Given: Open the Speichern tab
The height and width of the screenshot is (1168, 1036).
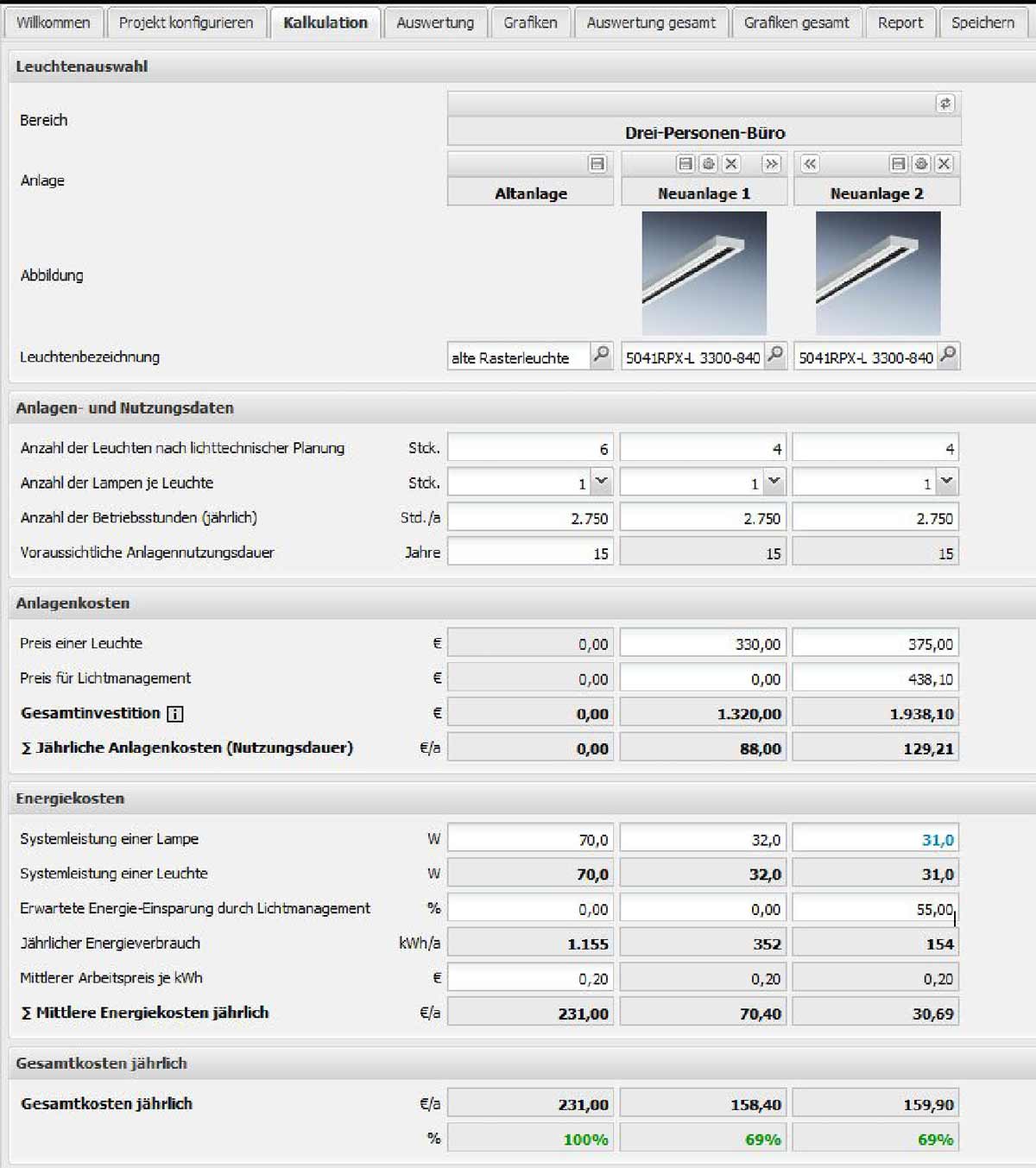Looking at the screenshot, I should click(983, 22).
